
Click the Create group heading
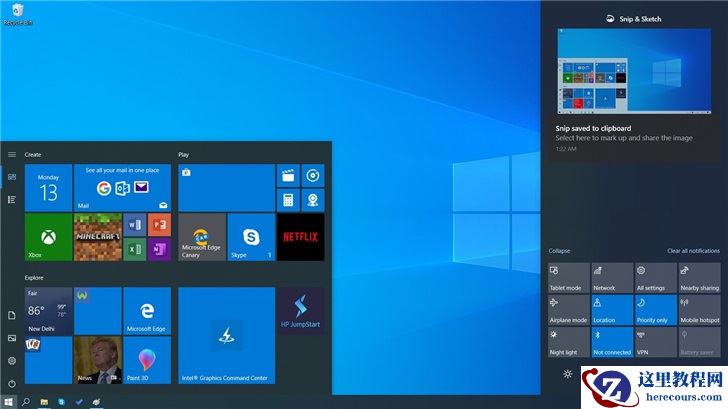33,155
